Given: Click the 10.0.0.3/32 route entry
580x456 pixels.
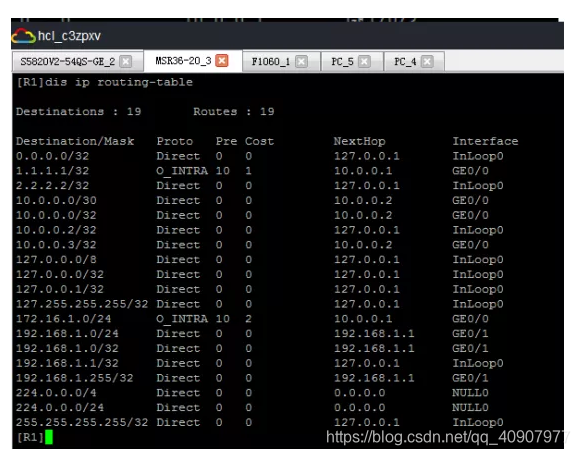Looking at the screenshot, I should (252, 245).
